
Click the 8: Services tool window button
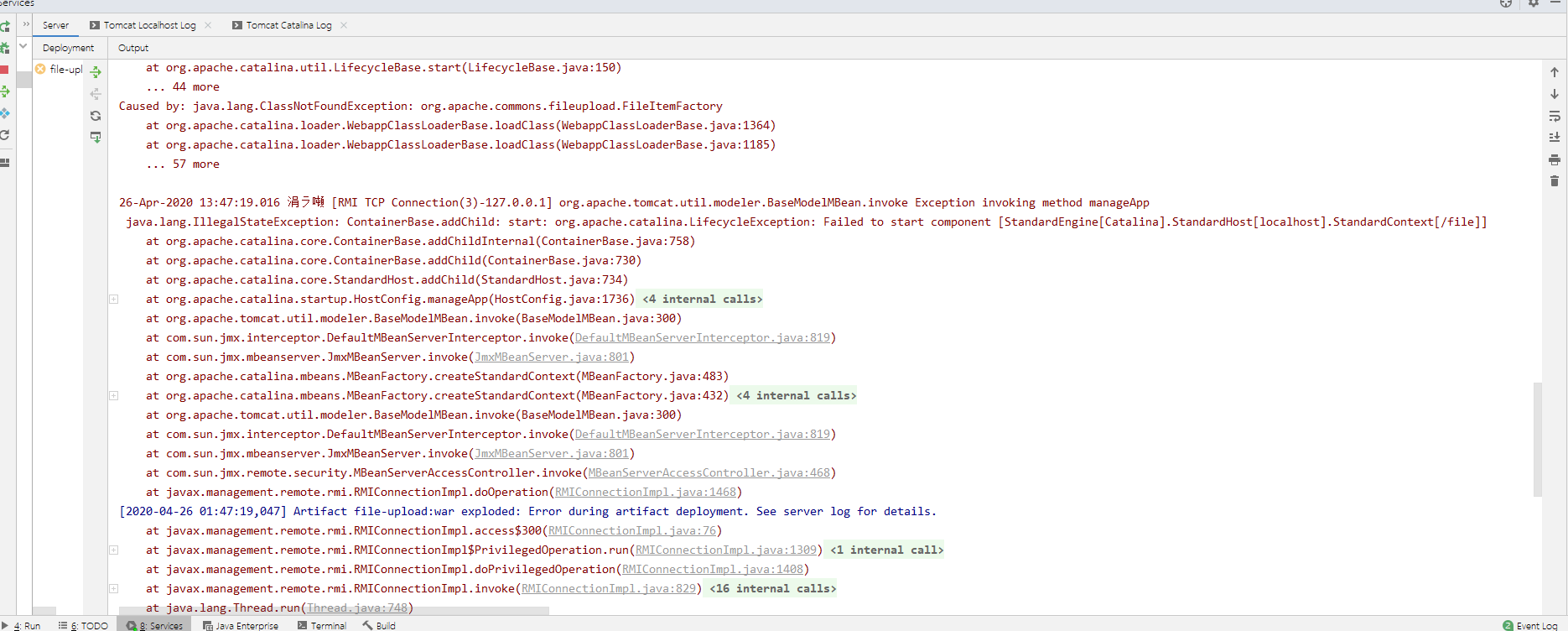point(155,625)
